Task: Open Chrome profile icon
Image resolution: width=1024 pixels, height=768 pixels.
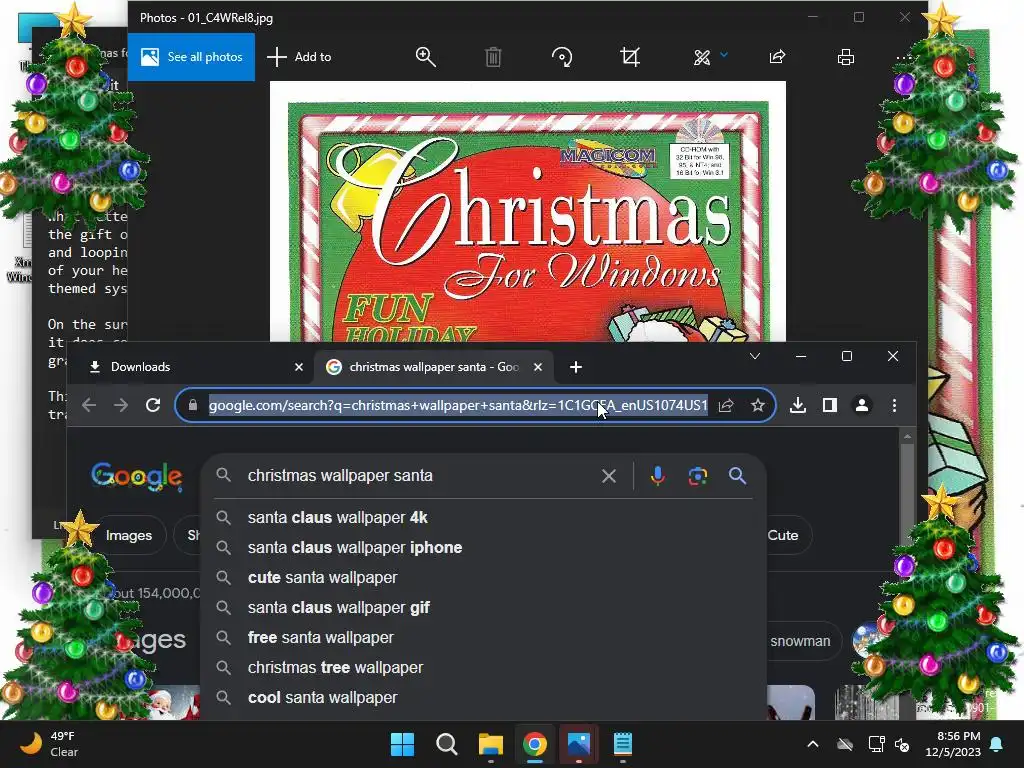Action: pos(862,406)
